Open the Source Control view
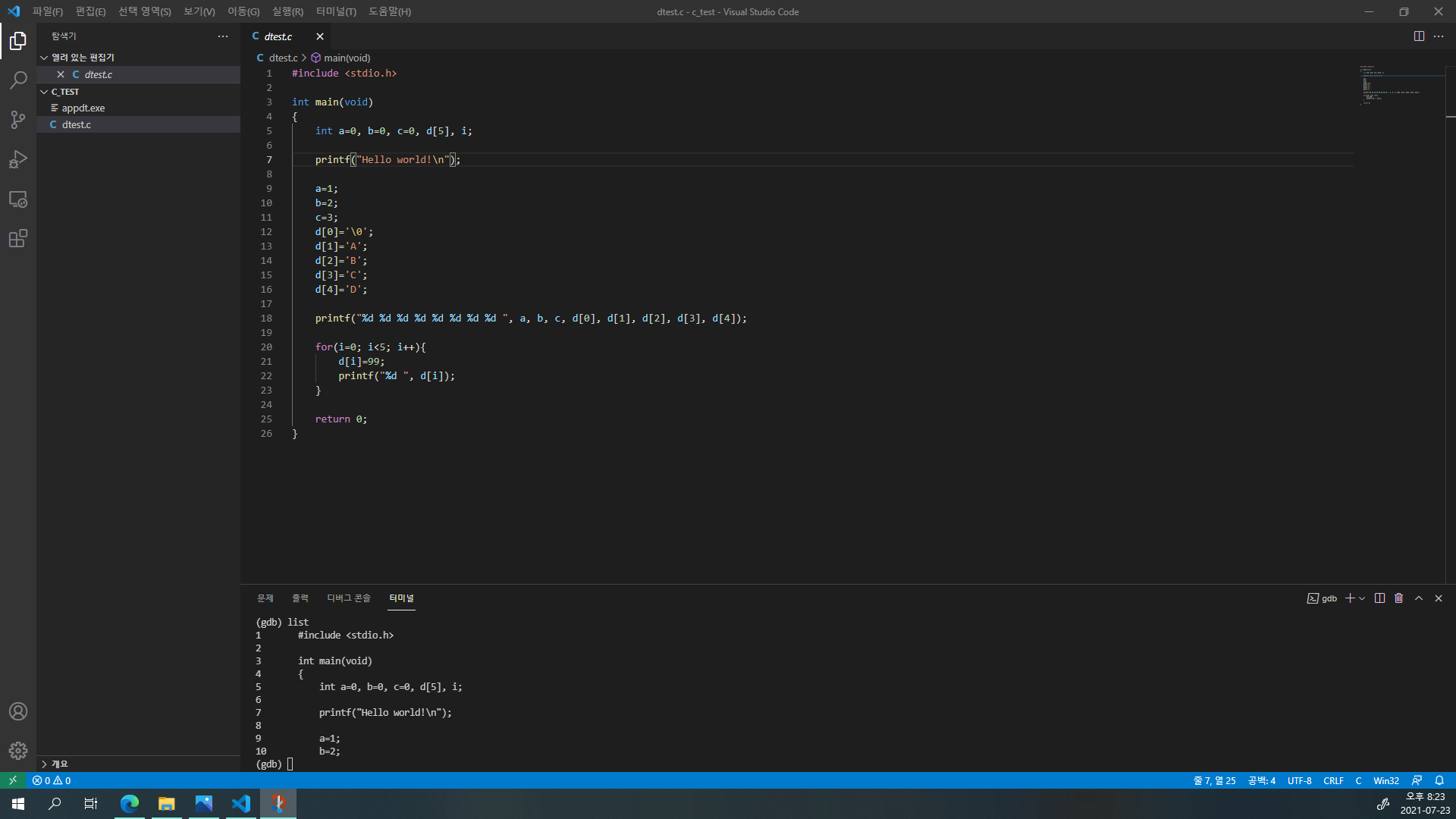 (x=18, y=120)
